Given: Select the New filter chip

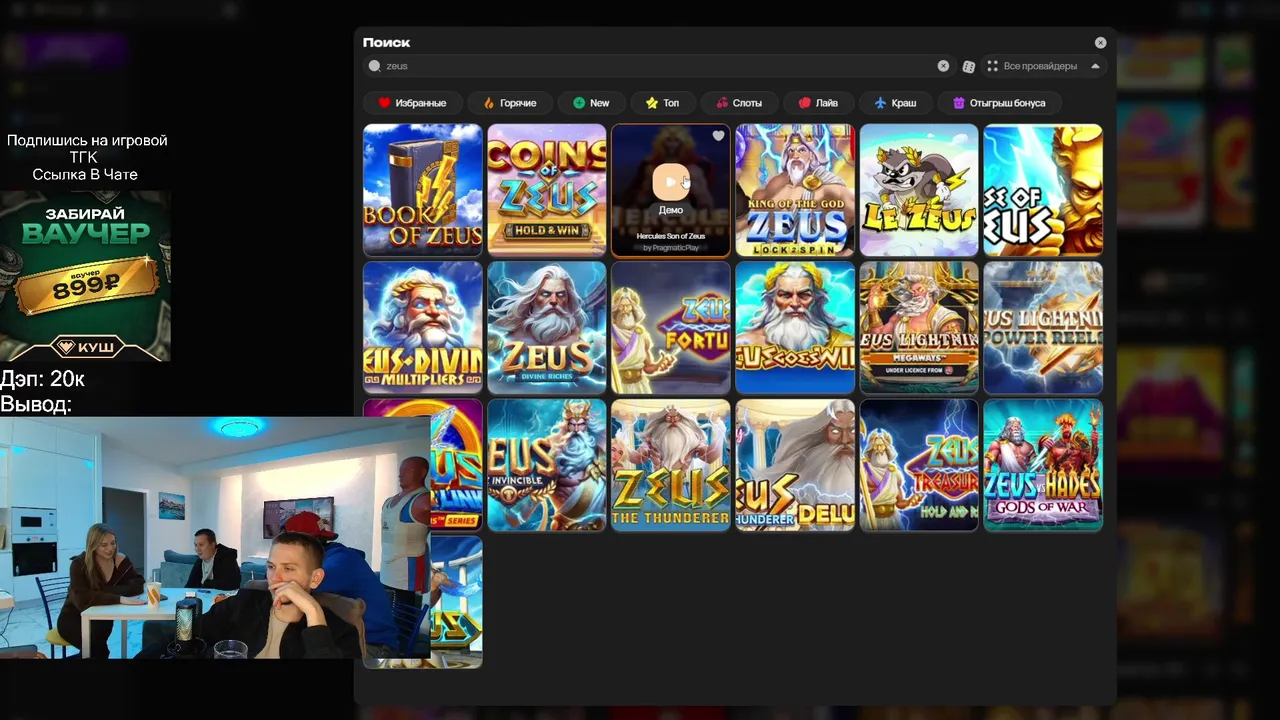Looking at the screenshot, I should click(591, 103).
